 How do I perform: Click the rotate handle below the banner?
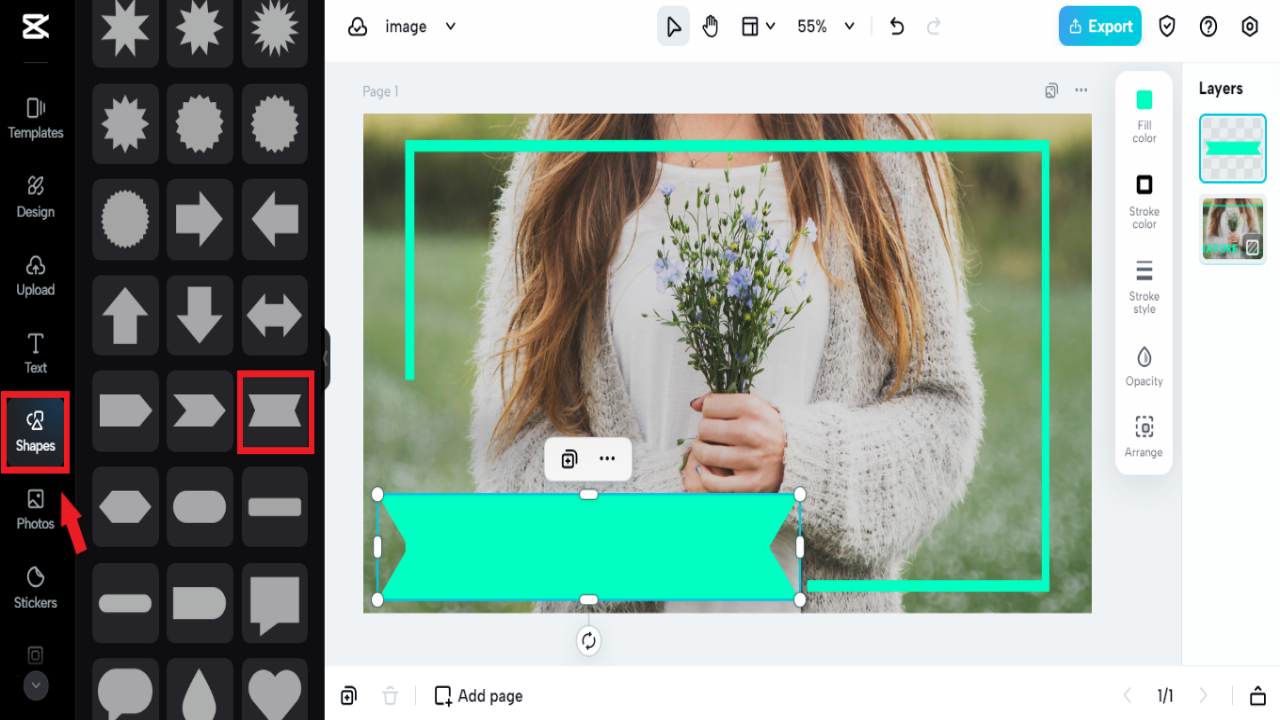[x=588, y=641]
